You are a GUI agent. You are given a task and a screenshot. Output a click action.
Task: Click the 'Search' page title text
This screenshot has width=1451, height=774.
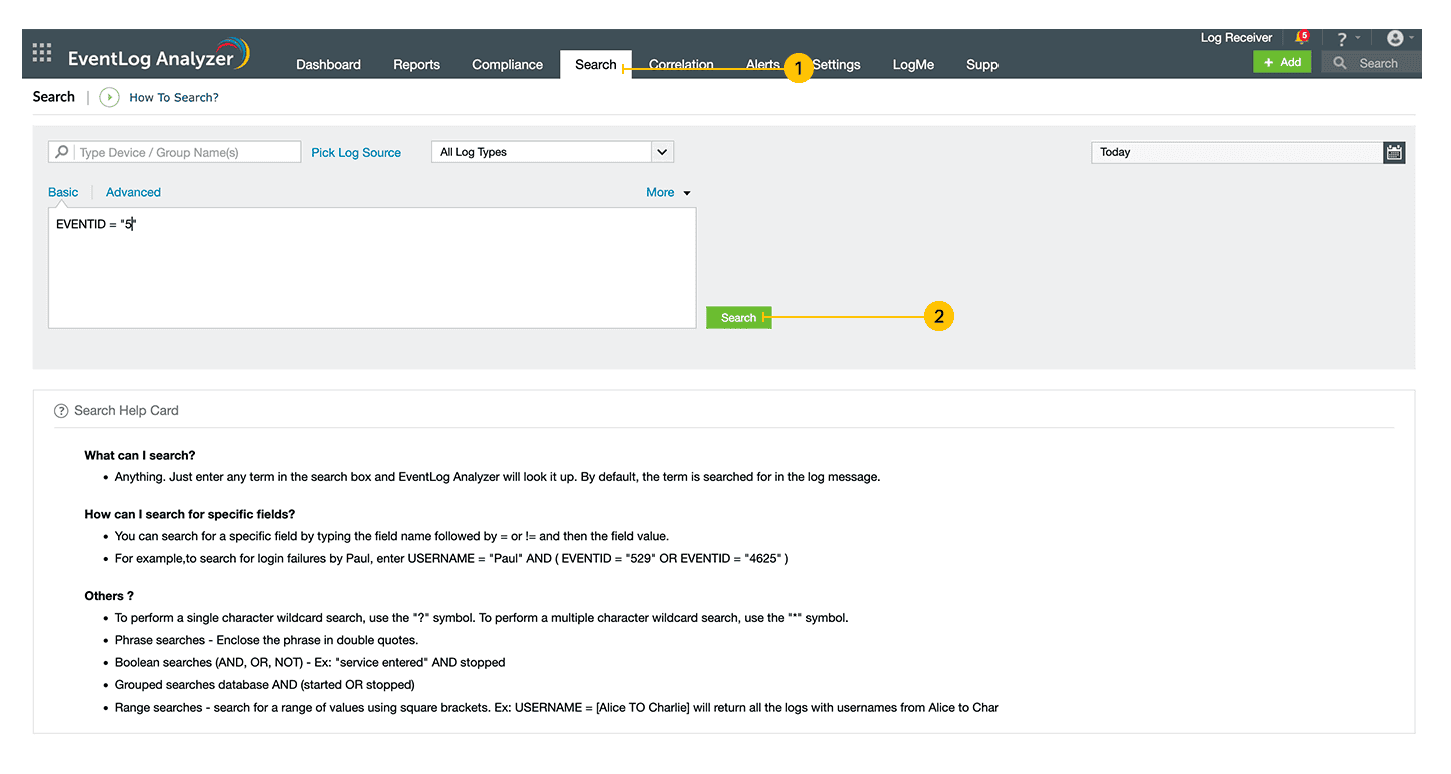(53, 97)
